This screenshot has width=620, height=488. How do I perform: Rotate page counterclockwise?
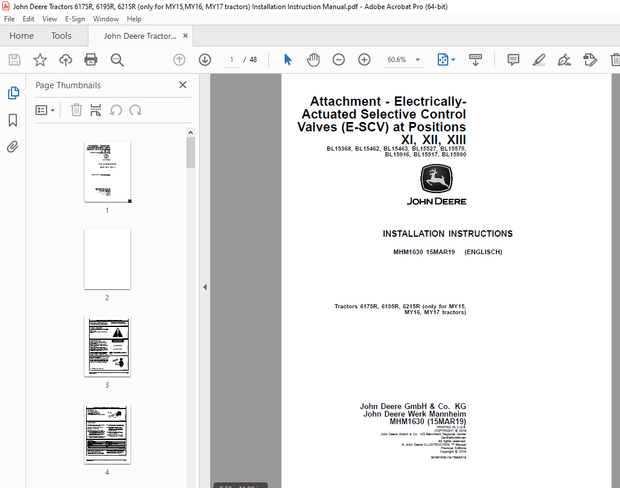pos(116,110)
